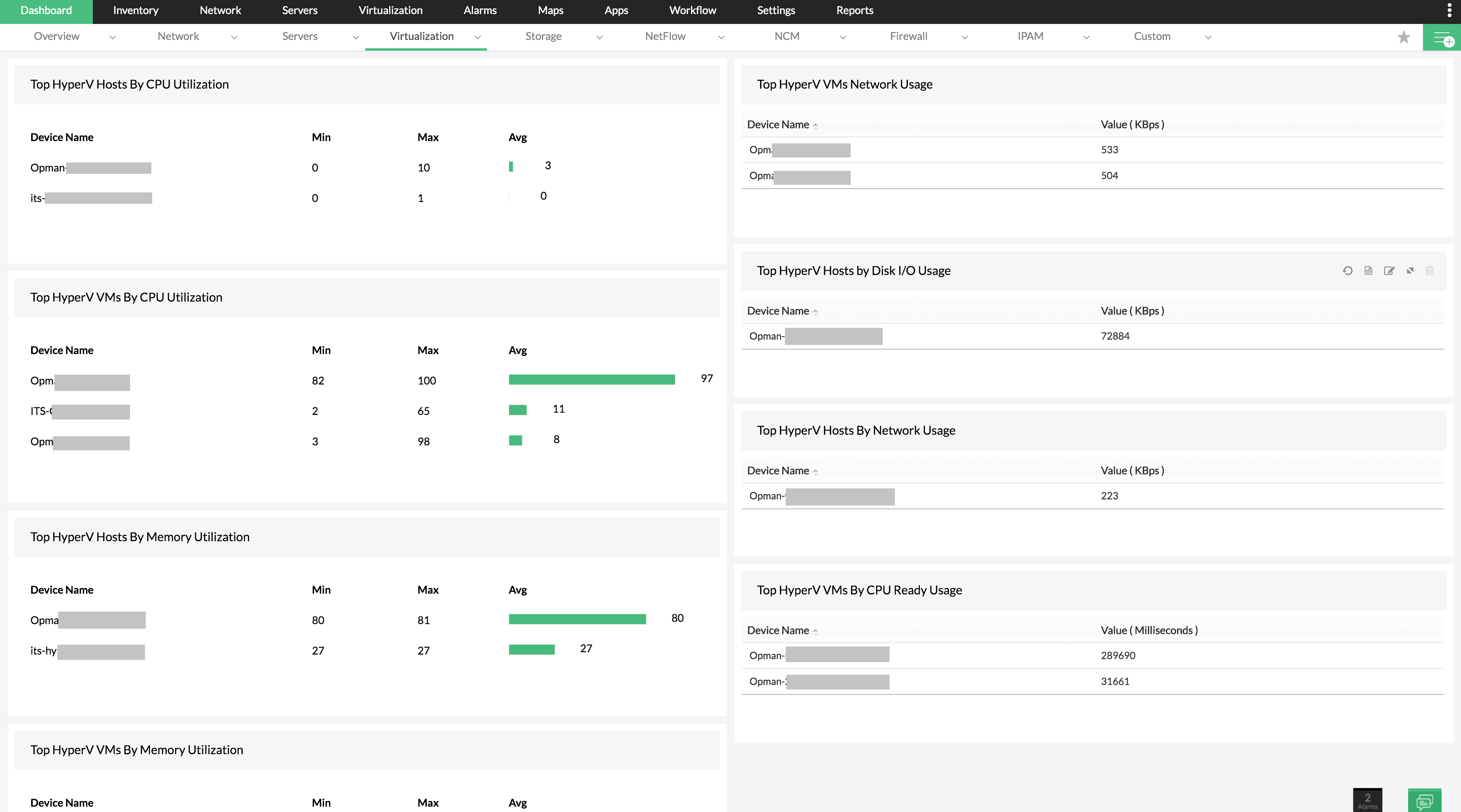Image resolution: width=1461 pixels, height=812 pixels.
Task: Expand the Disk I/O widget to fullscreen
Action: pyautogui.click(x=1410, y=270)
